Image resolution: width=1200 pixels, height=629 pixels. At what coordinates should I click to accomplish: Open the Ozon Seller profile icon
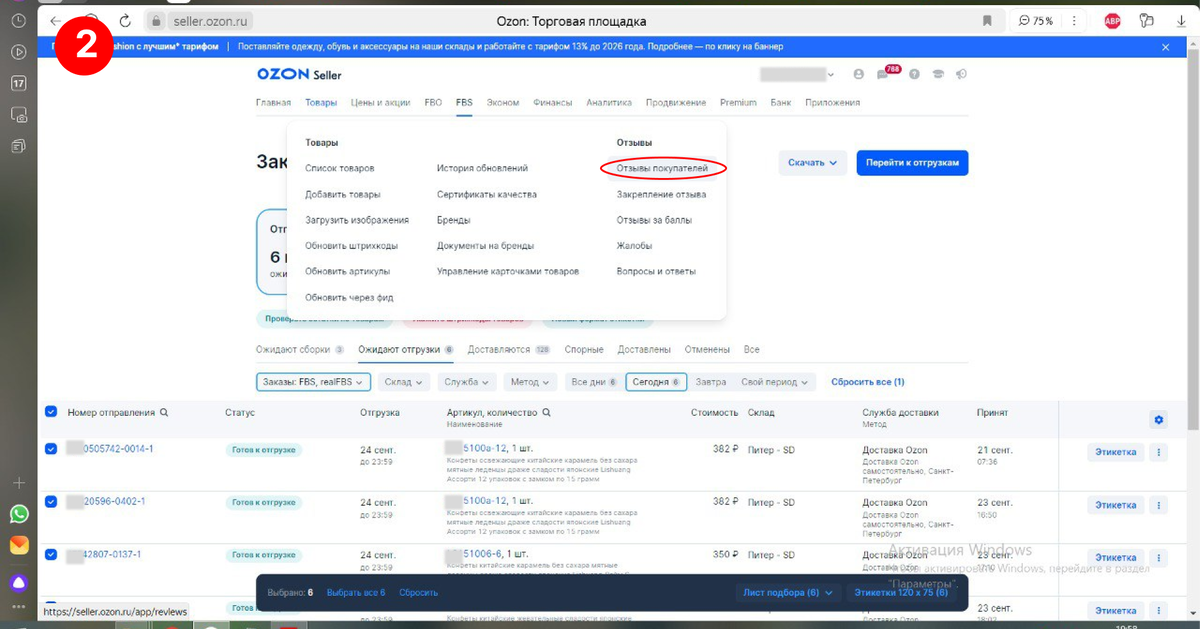858,74
